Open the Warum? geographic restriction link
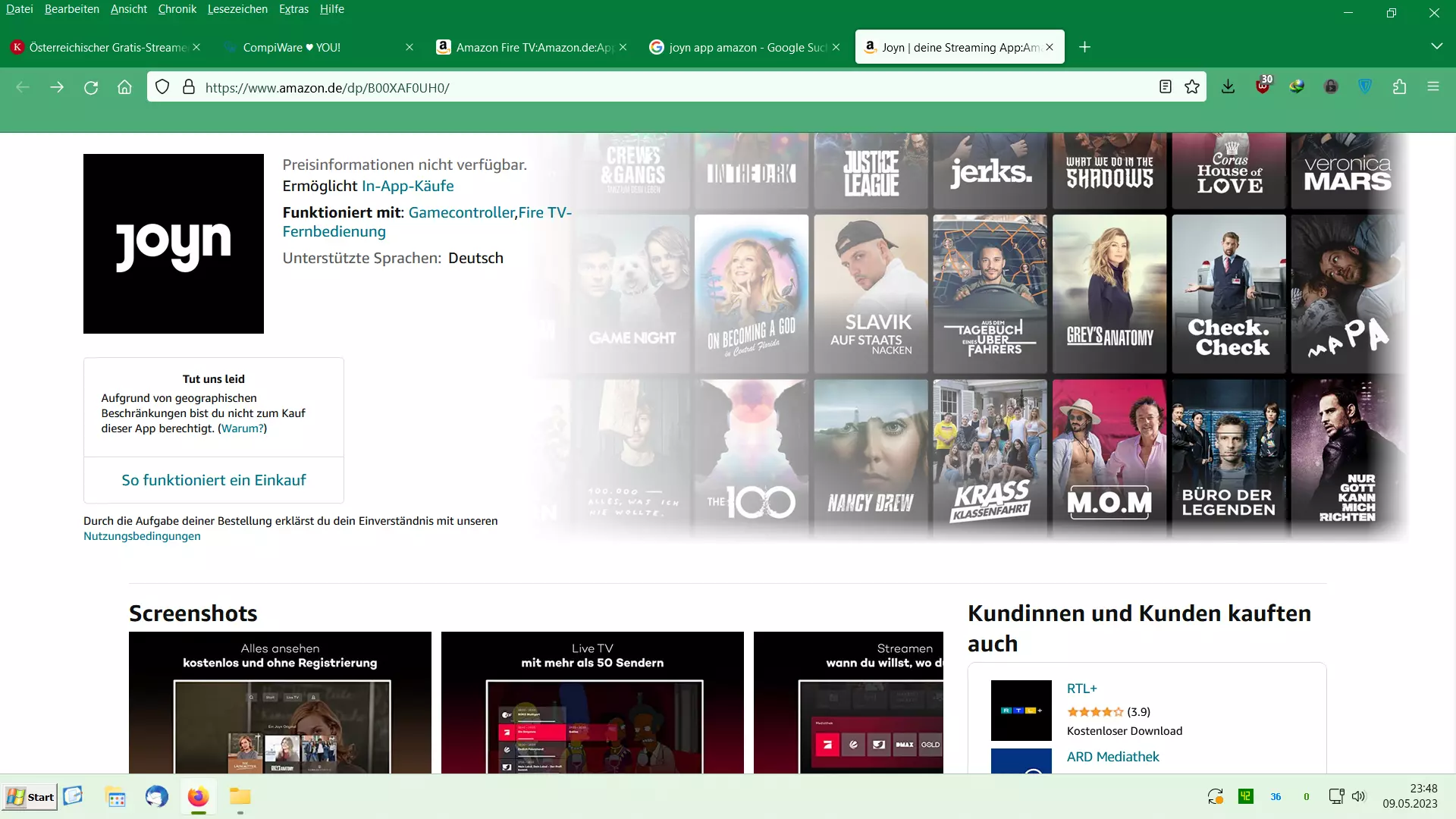The height and width of the screenshot is (819, 1456). 242,428
